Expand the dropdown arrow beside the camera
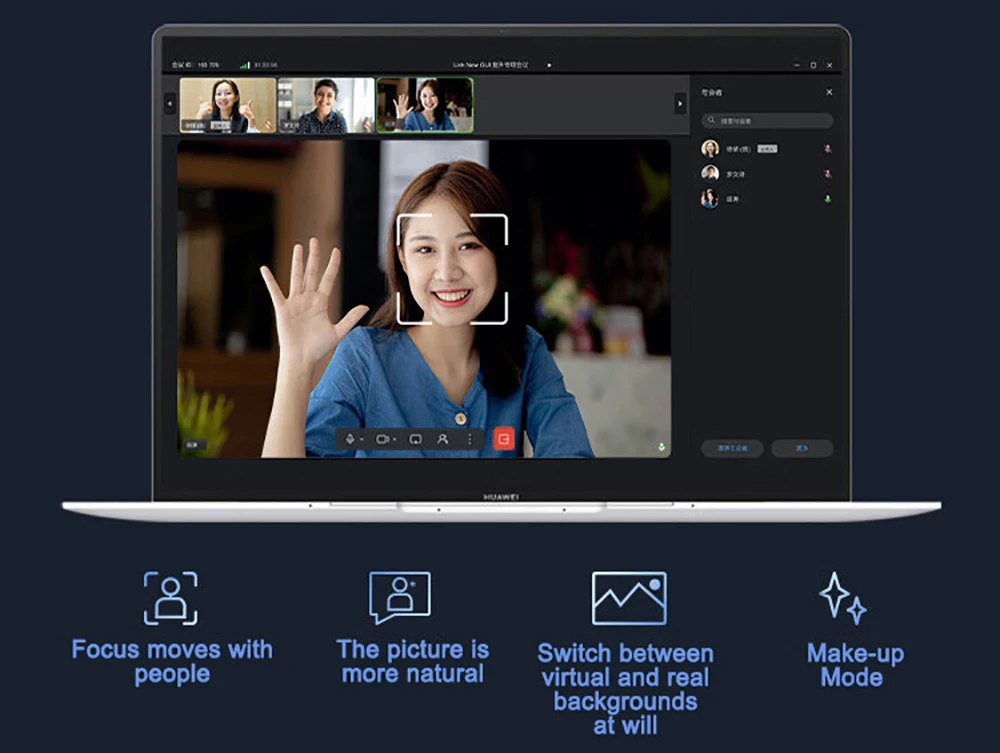Image resolution: width=1000 pixels, height=753 pixels. pyautogui.click(x=394, y=439)
